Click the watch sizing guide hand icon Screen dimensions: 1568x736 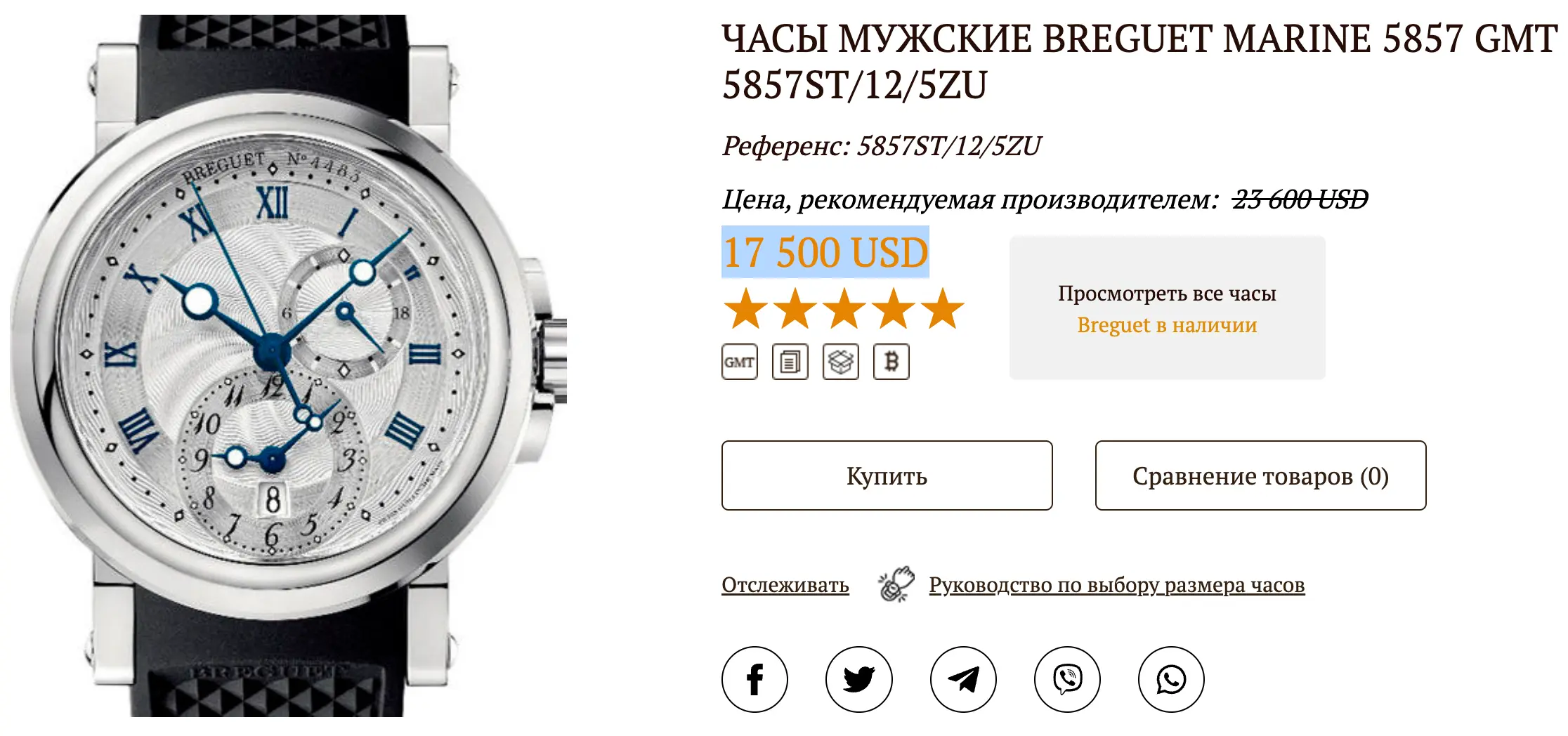[x=896, y=584]
